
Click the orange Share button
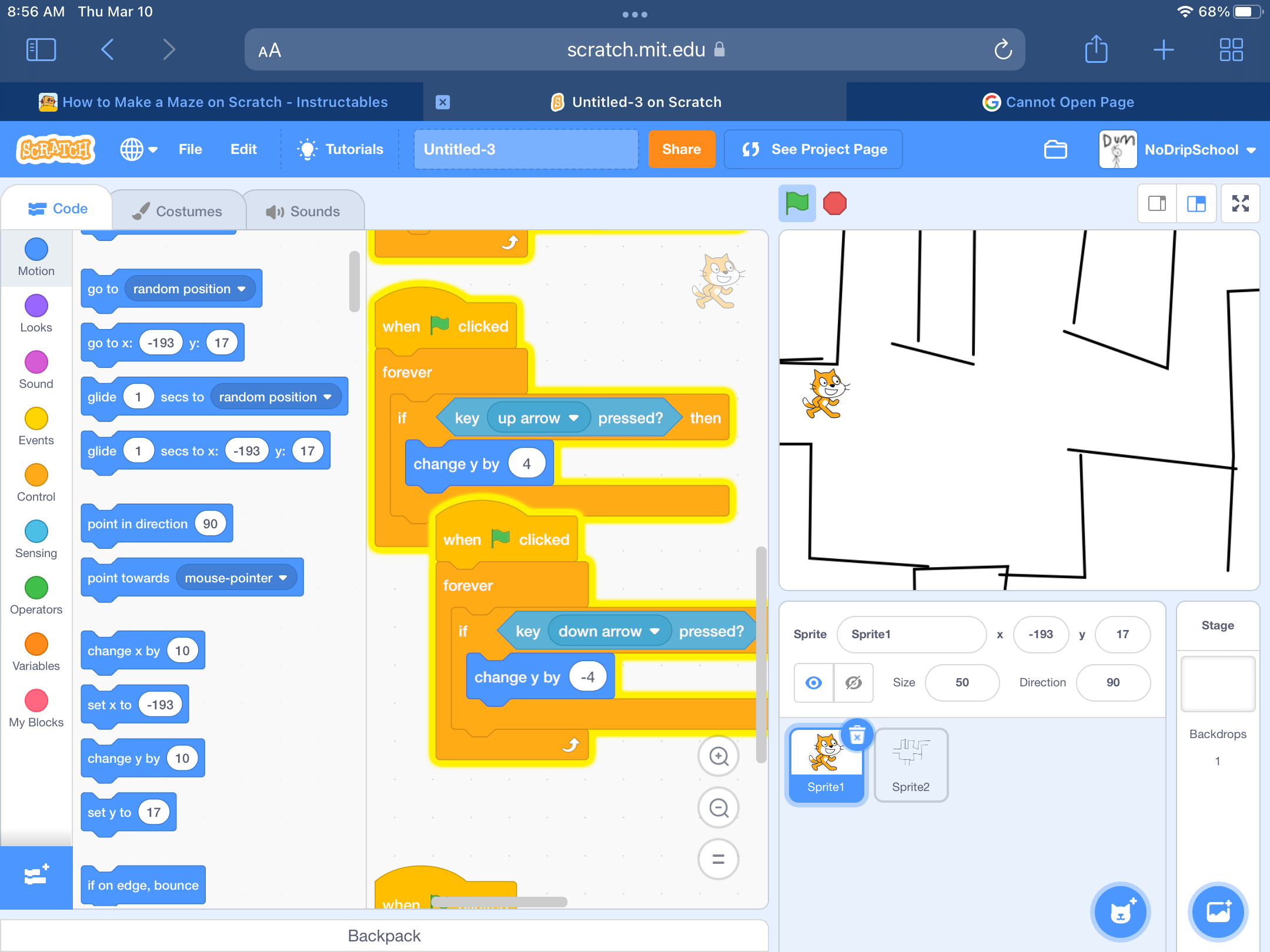[x=681, y=149]
